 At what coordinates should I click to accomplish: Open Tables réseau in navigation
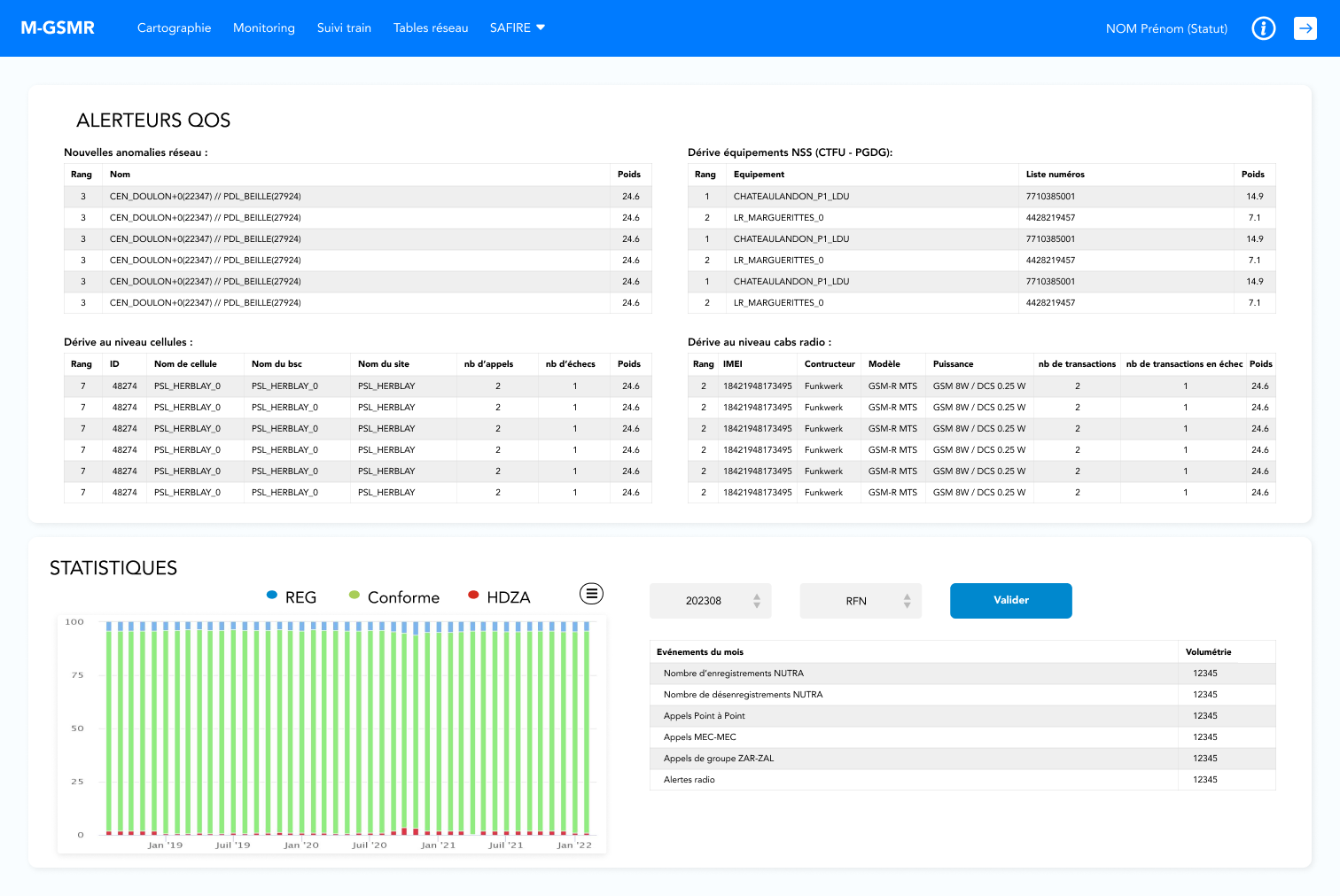pos(431,28)
